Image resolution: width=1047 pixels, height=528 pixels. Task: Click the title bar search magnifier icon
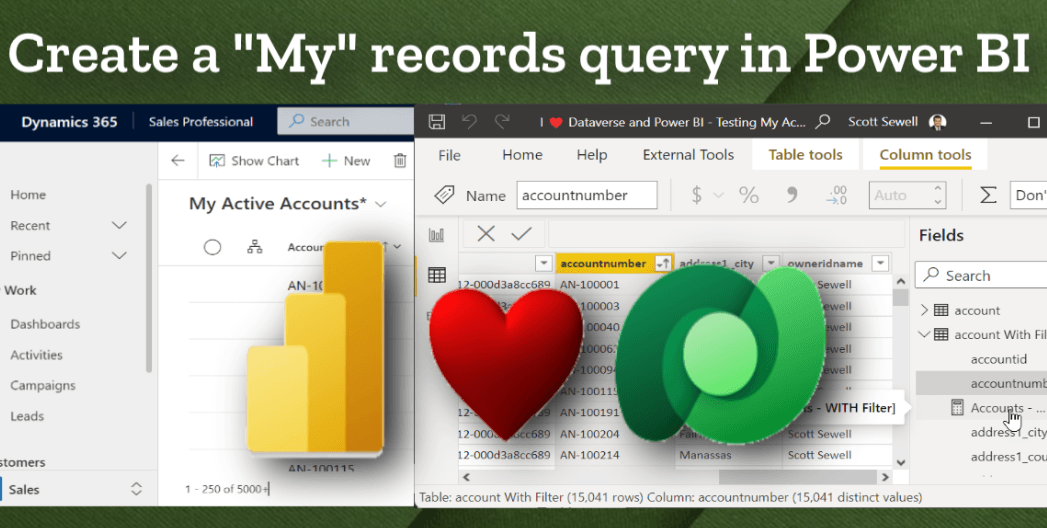tap(823, 121)
